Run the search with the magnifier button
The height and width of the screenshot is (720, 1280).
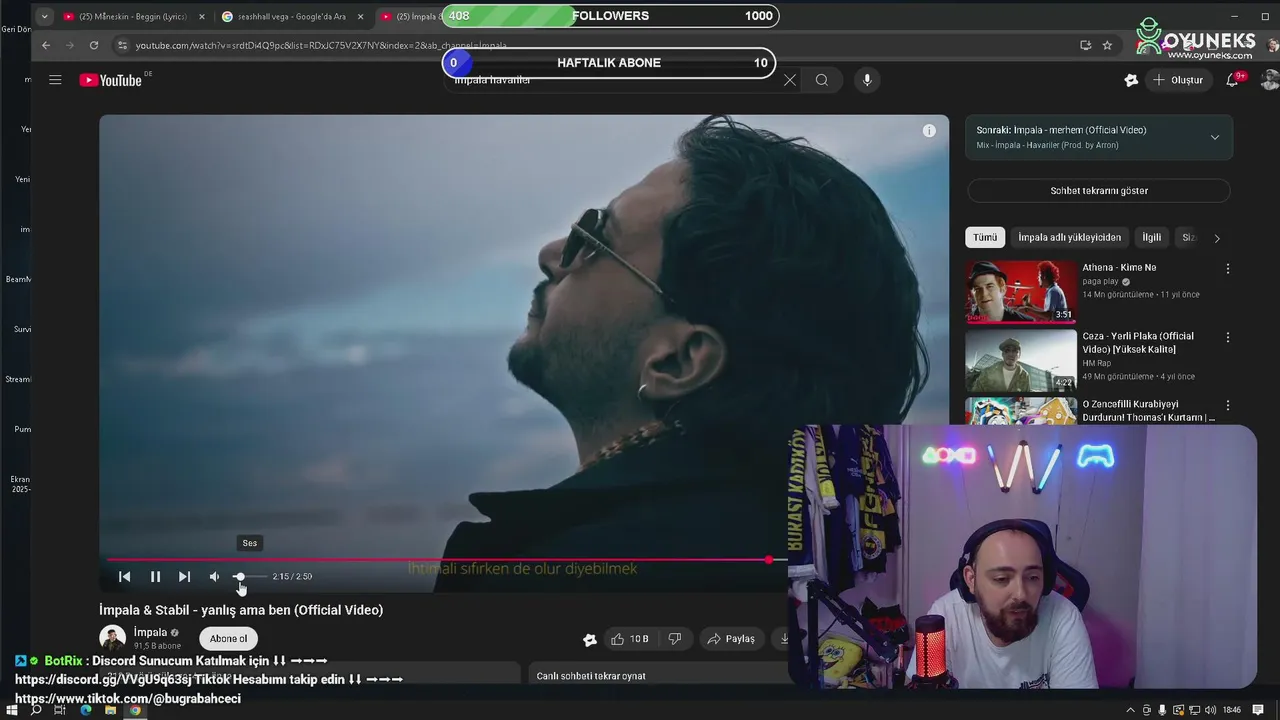tap(822, 80)
